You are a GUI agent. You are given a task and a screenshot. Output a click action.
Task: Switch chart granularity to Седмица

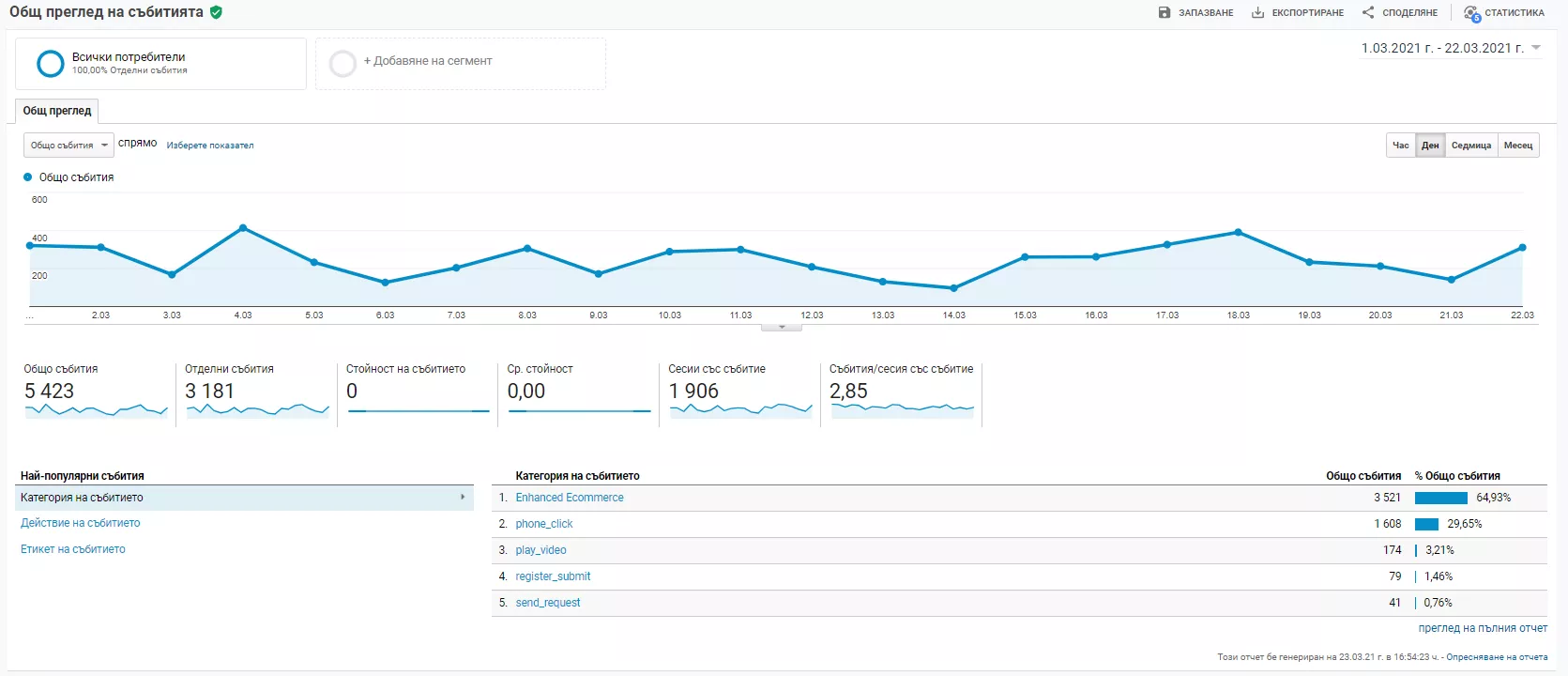[x=1470, y=146]
